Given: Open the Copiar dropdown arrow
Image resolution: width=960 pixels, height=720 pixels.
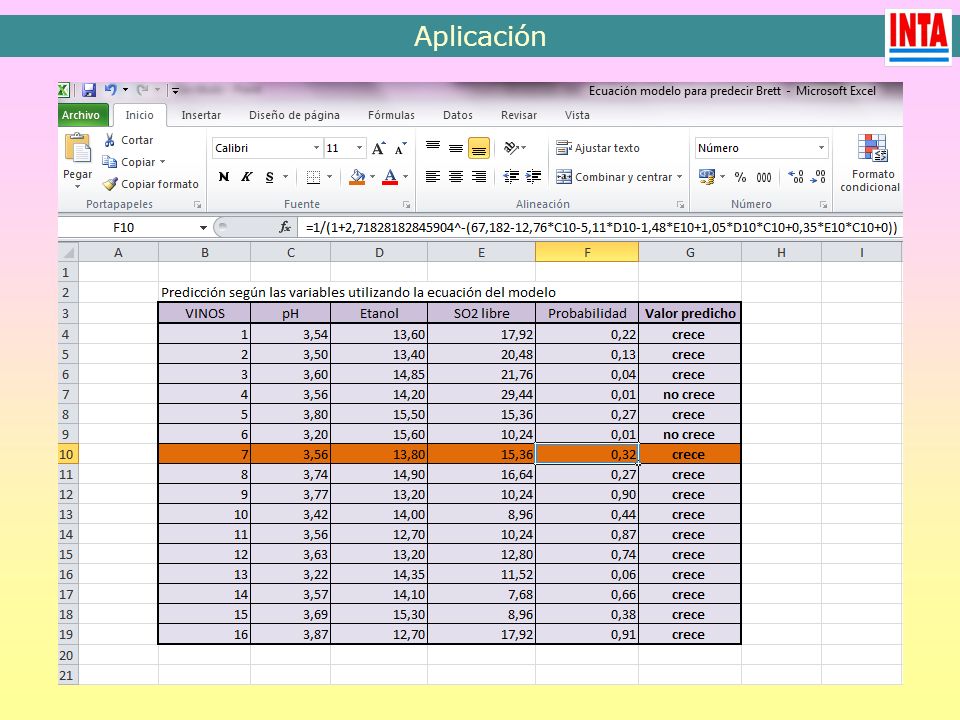Looking at the screenshot, I should pos(163,162).
